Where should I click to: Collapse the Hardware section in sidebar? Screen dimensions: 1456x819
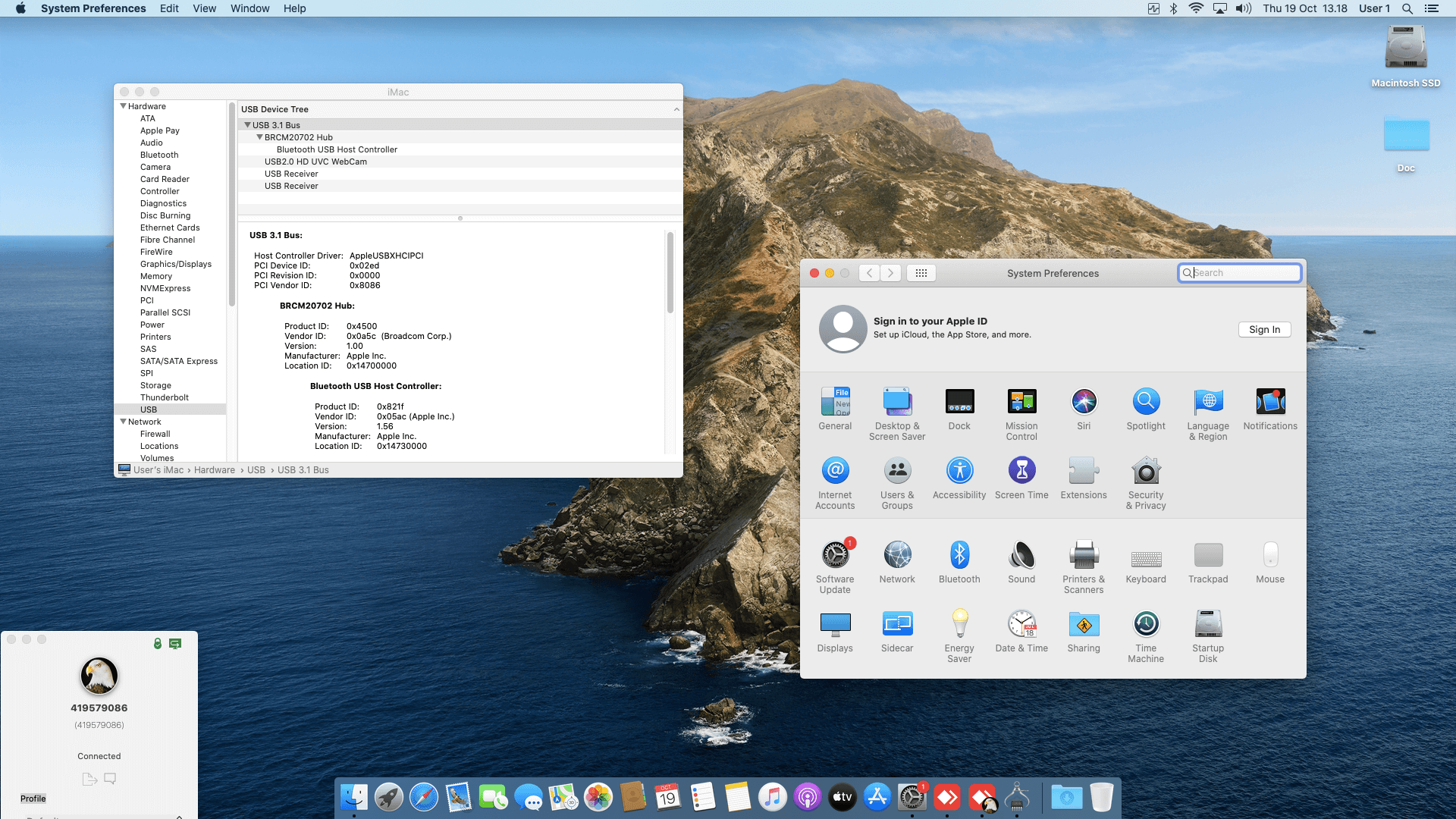[123, 106]
